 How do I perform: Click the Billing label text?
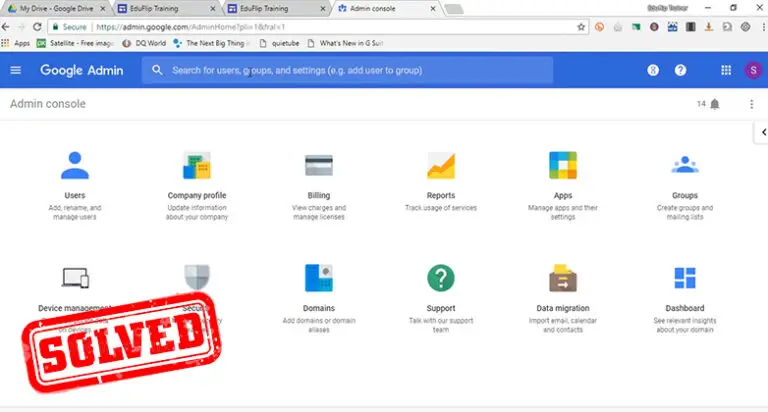pyautogui.click(x=319, y=195)
